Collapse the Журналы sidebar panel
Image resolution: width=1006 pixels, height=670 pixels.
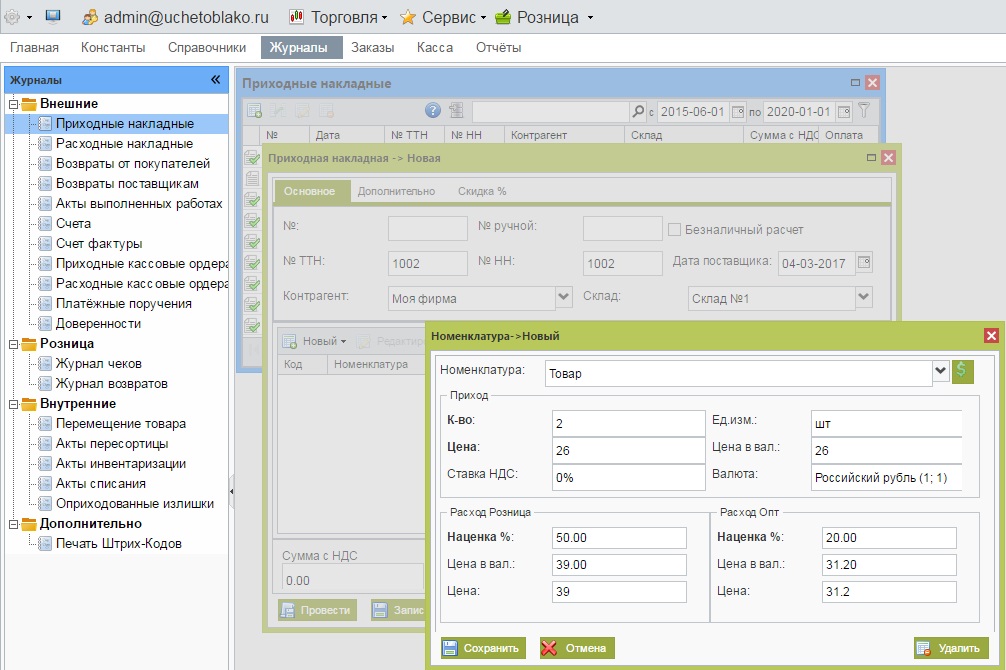(x=216, y=80)
